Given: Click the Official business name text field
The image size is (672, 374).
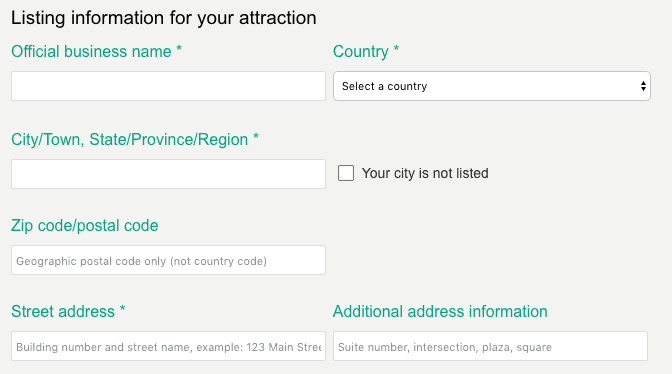Looking at the screenshot, I should click(x=168, y=86).
